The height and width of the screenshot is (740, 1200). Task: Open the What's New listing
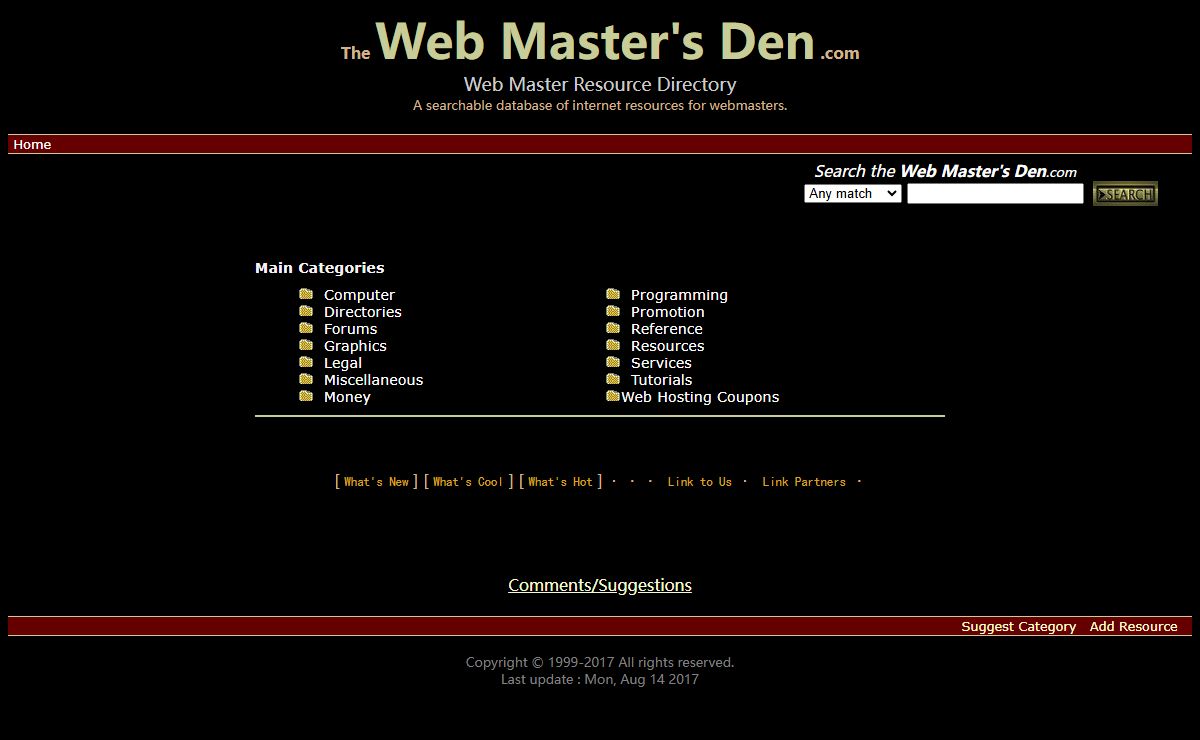click(x=376, y=482)
